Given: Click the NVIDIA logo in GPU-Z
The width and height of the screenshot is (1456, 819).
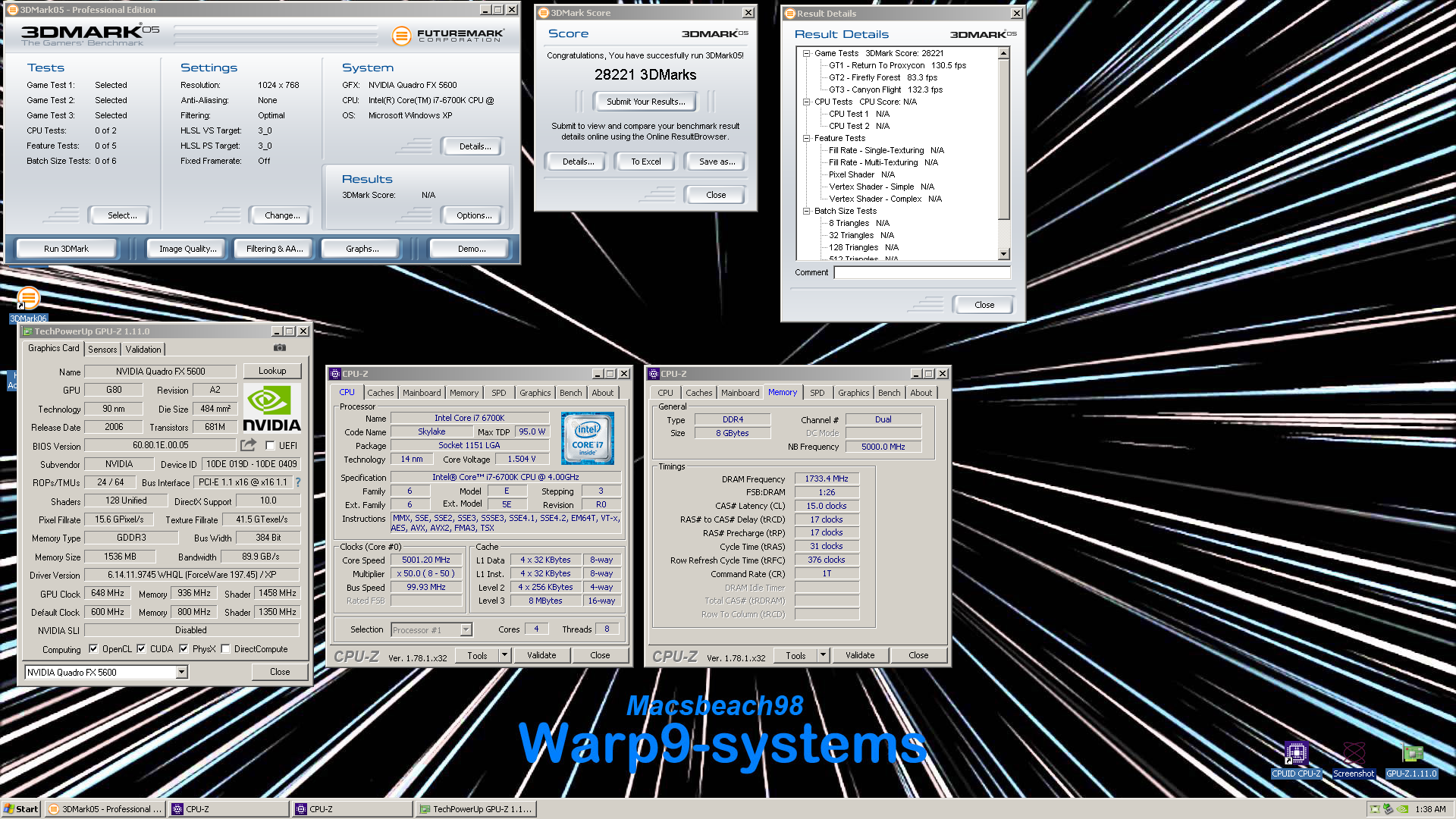Looking at the screenshot, I should (271, 409).
